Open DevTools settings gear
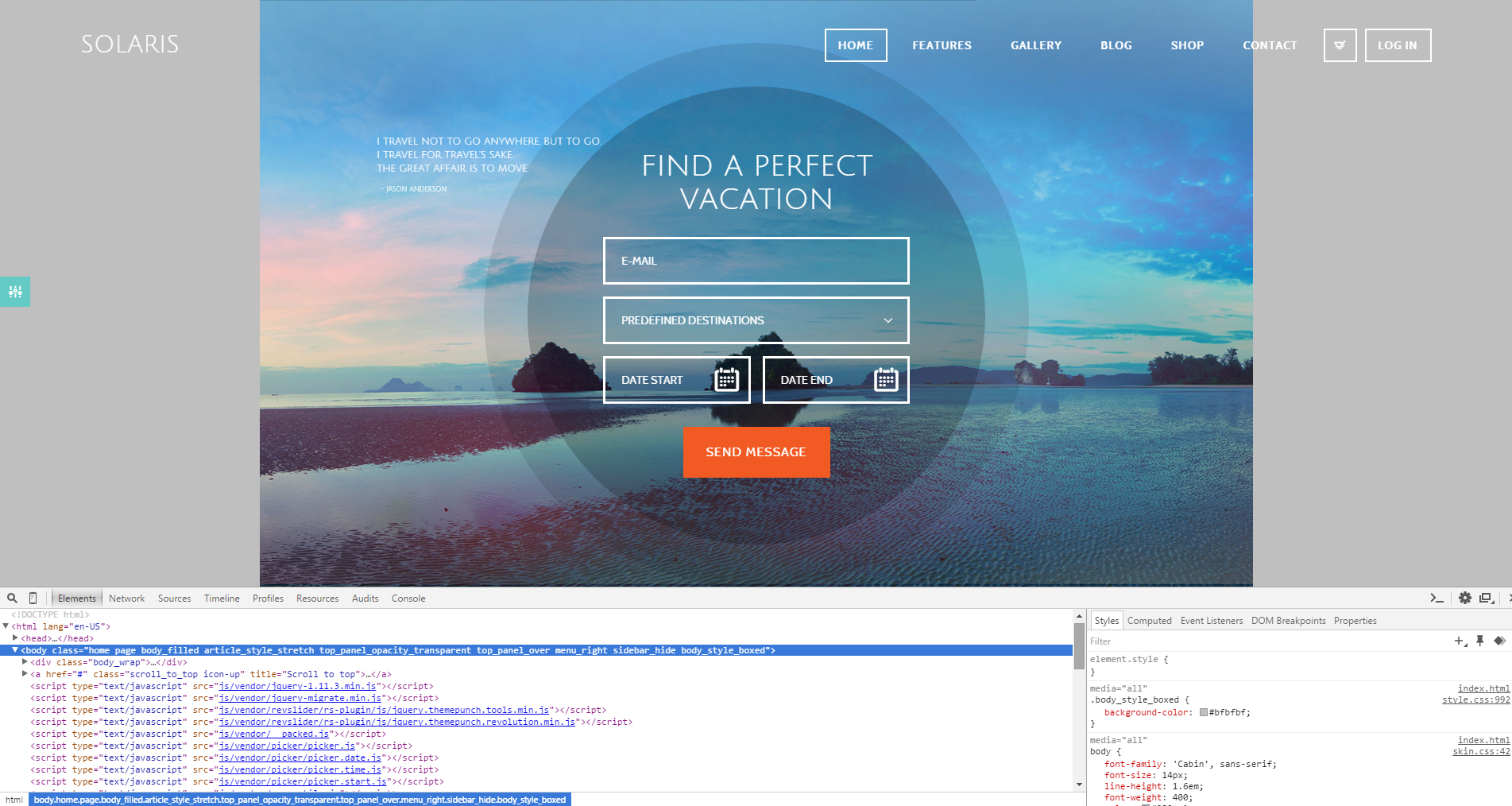Viewport: 1512px width, 806px height. pyautogui.click(x=1465, y=599)
